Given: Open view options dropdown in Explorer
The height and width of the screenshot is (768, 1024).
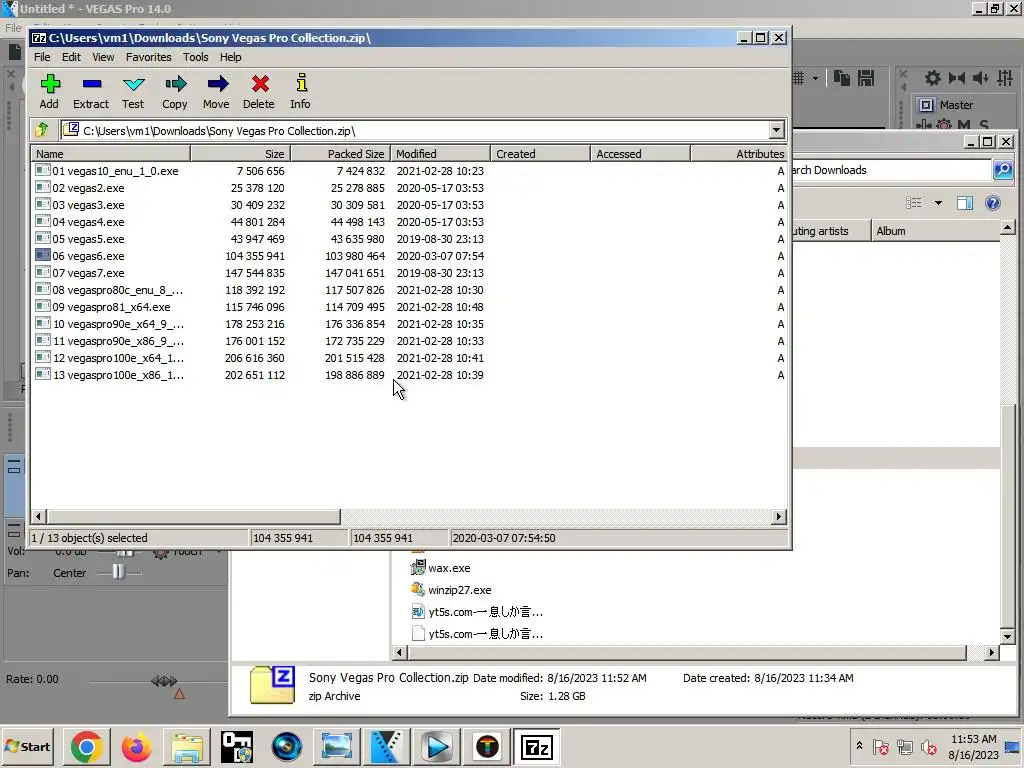Looking at the screenshot, I should click(x=938, y=203).
